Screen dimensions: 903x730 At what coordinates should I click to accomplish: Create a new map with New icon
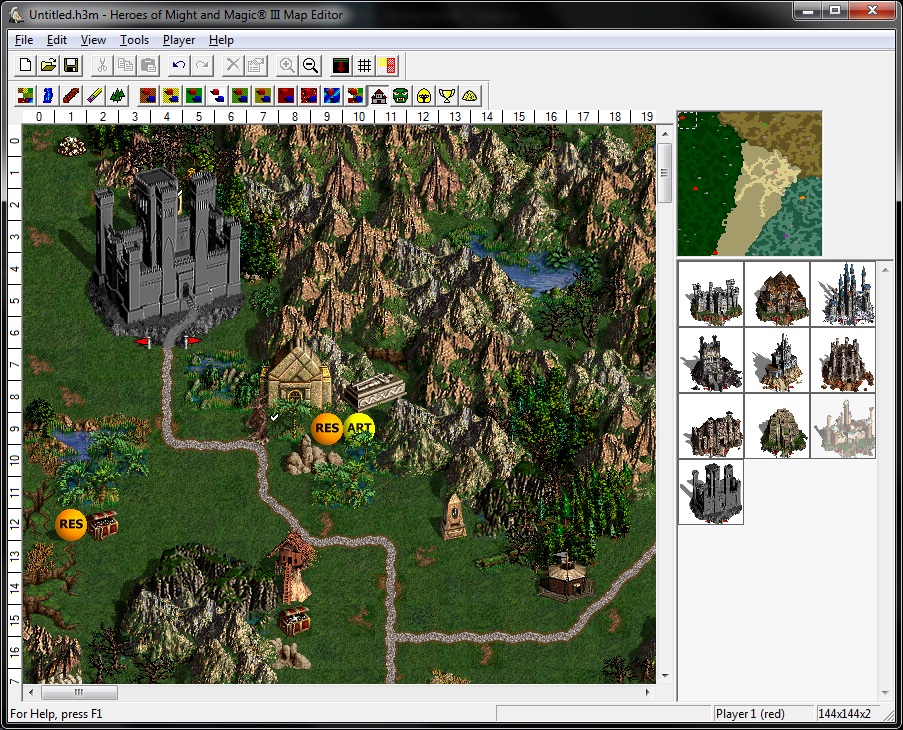click(x=25, y=65)
